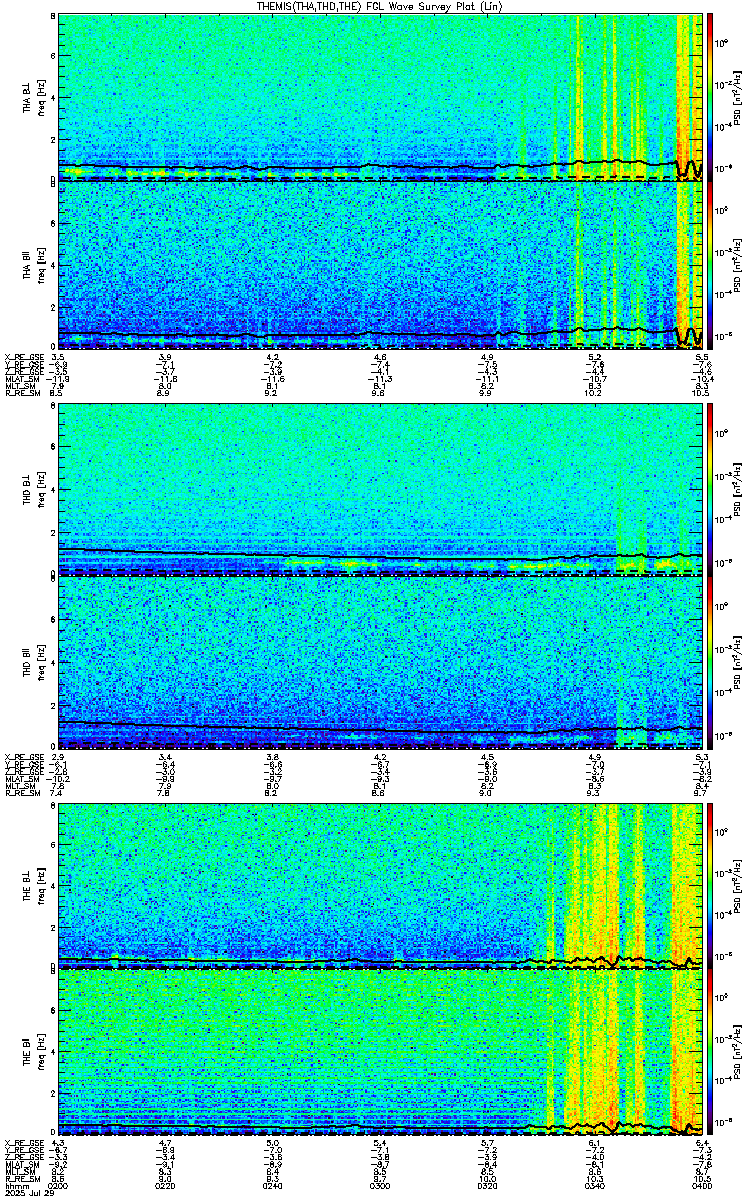This screenshot has height=1200, width=750.
Task: Click the '0320' time tick label
Action: point(487,1185)
